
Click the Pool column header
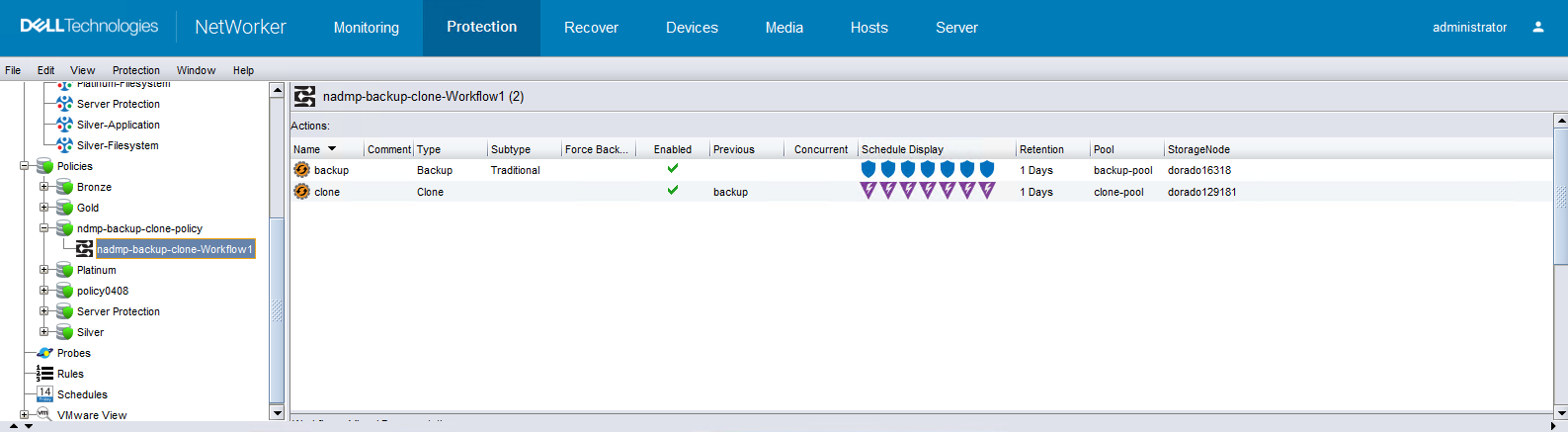pyautogui.click(x=1127, y=149)
